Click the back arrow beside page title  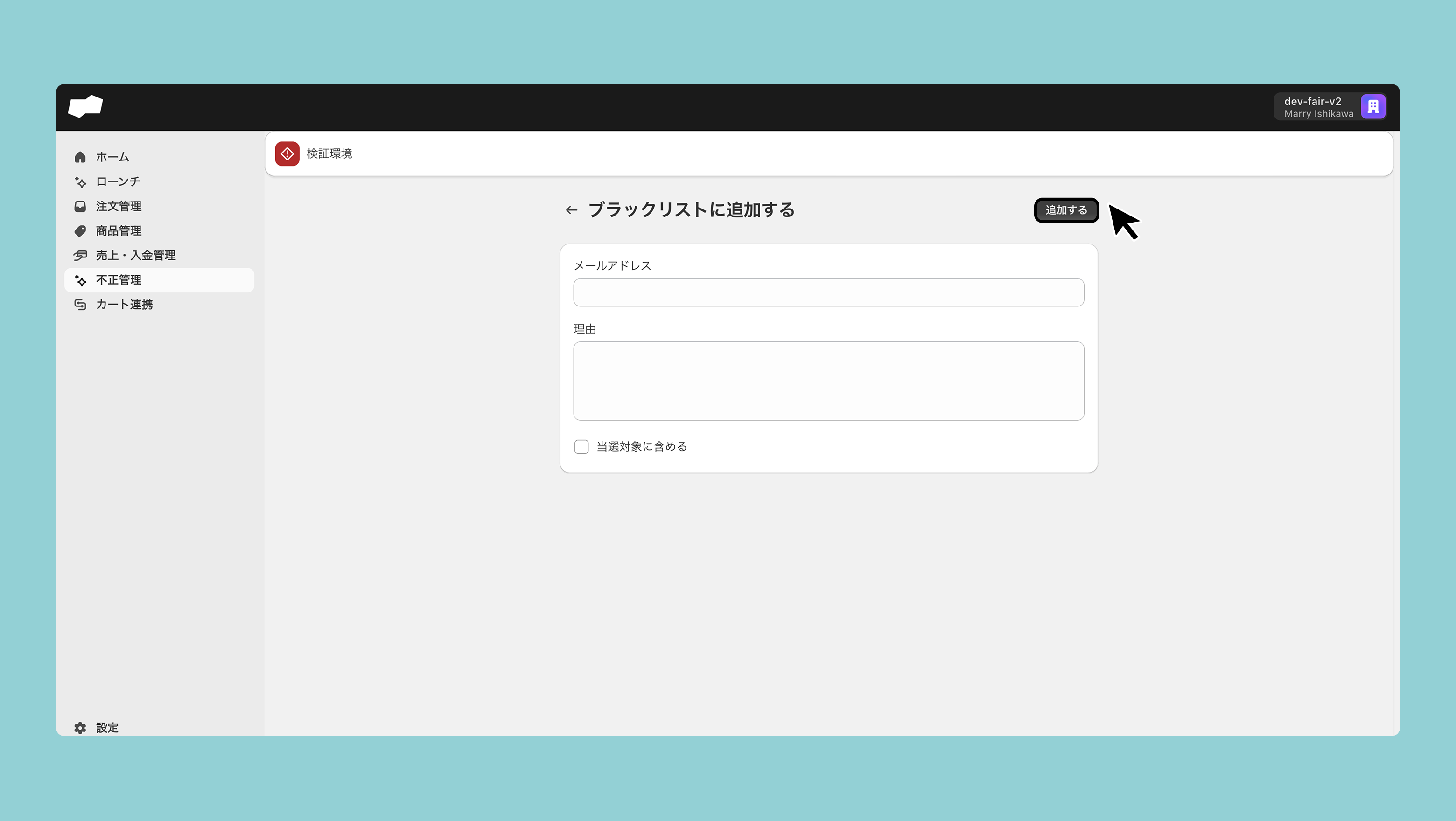[x=572, y=210]
